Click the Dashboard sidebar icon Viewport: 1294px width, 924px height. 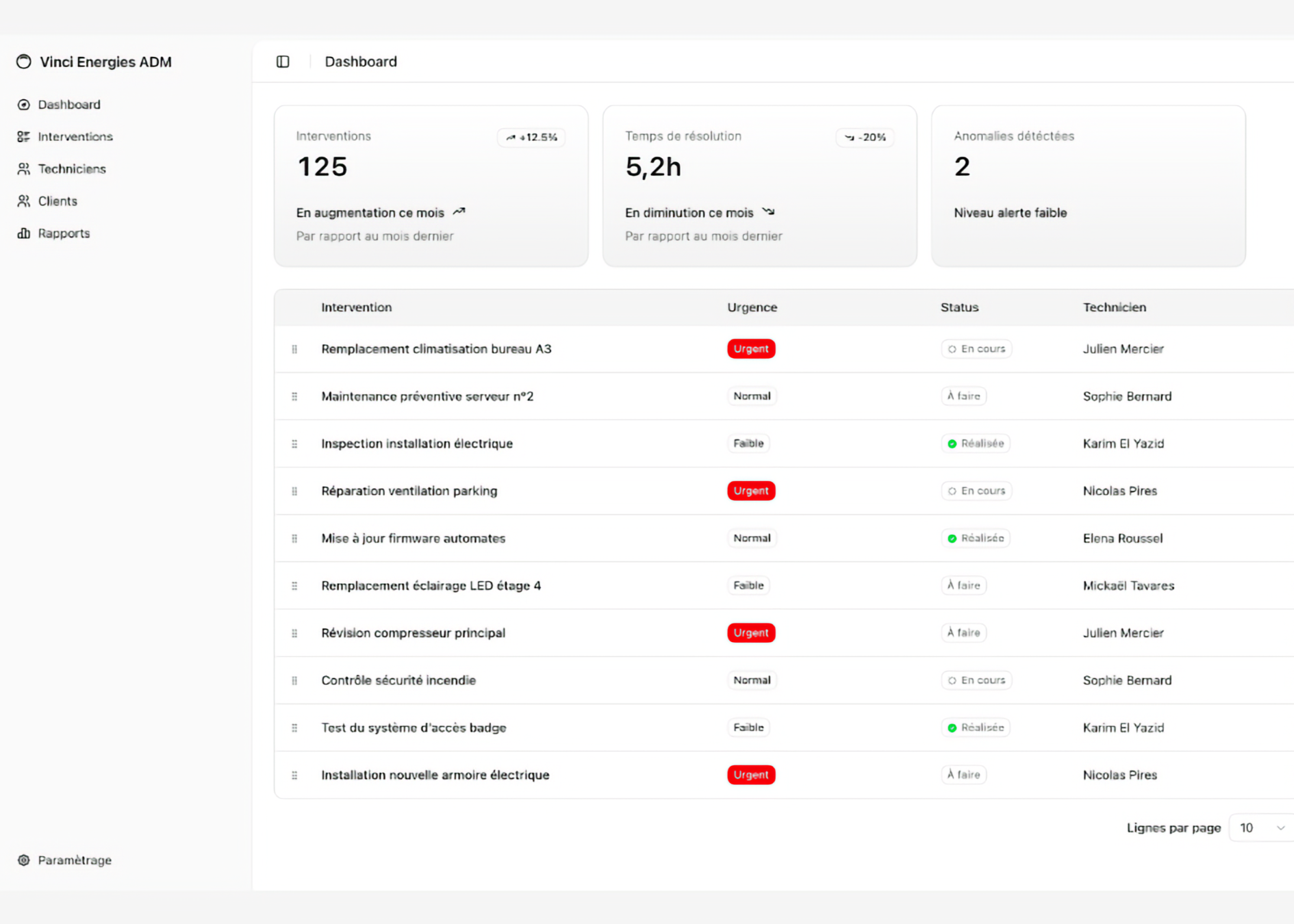[24, 105]
